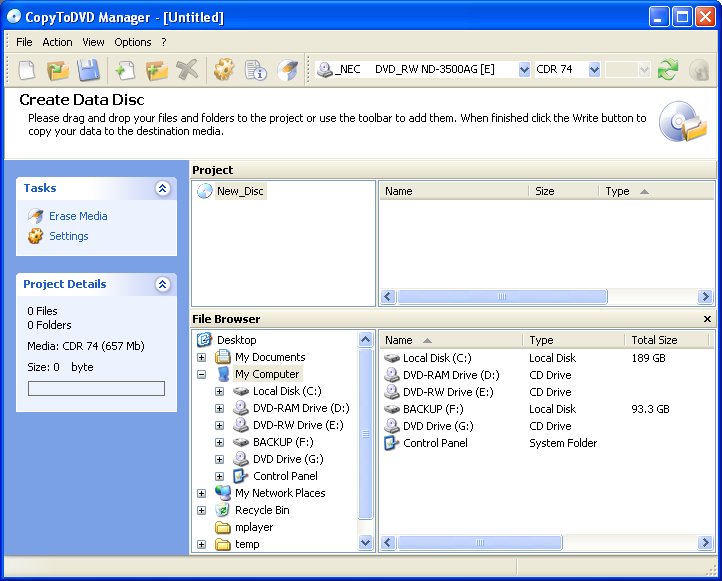Click the project list horizontal scrollbar thumb

click(x=502, y=296)
